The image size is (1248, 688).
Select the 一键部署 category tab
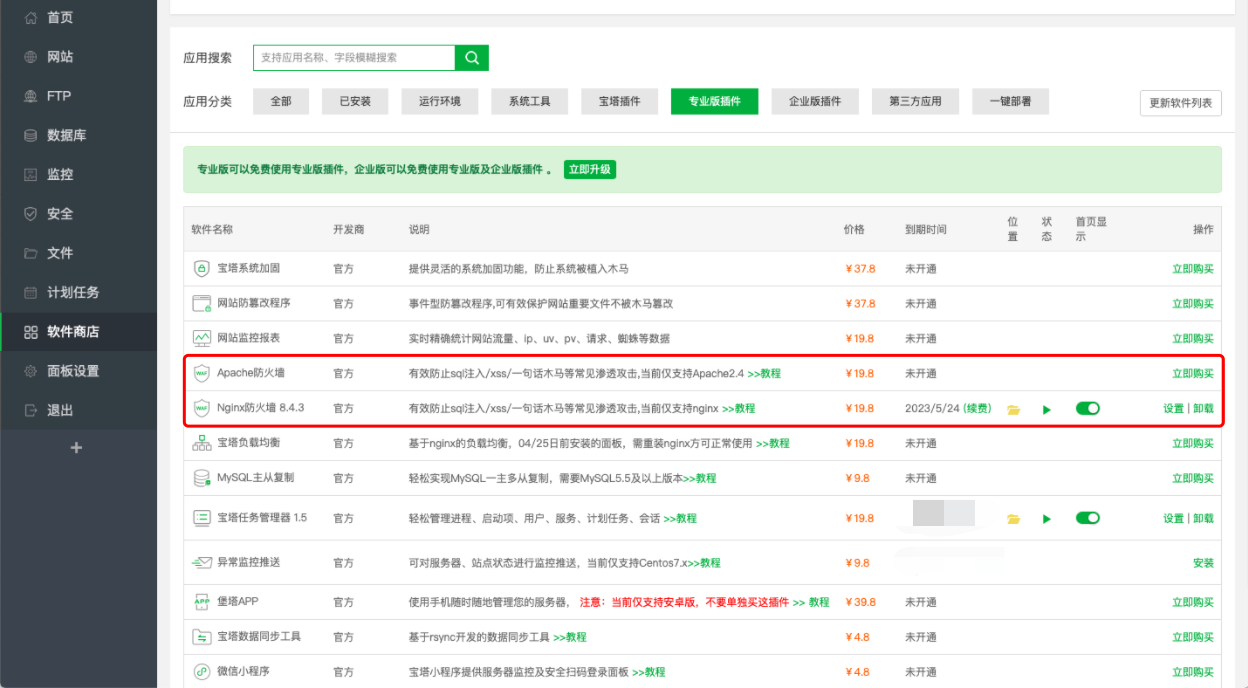[x=1010, y=101]
